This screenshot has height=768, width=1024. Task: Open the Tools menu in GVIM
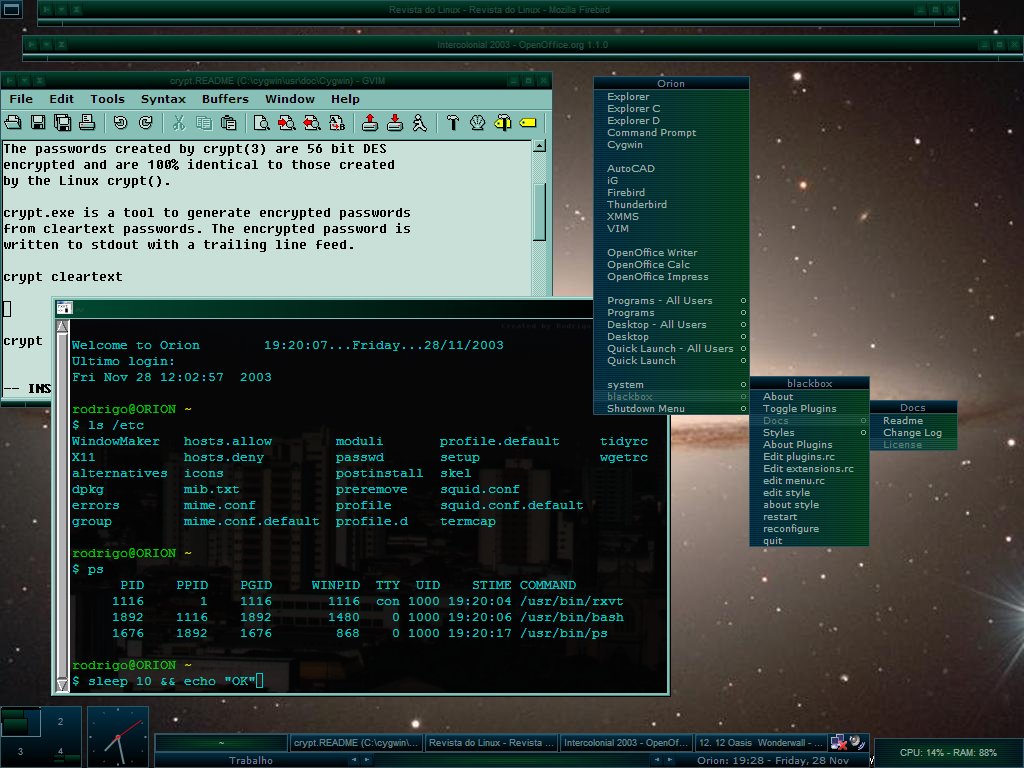[x=107, y=99]
